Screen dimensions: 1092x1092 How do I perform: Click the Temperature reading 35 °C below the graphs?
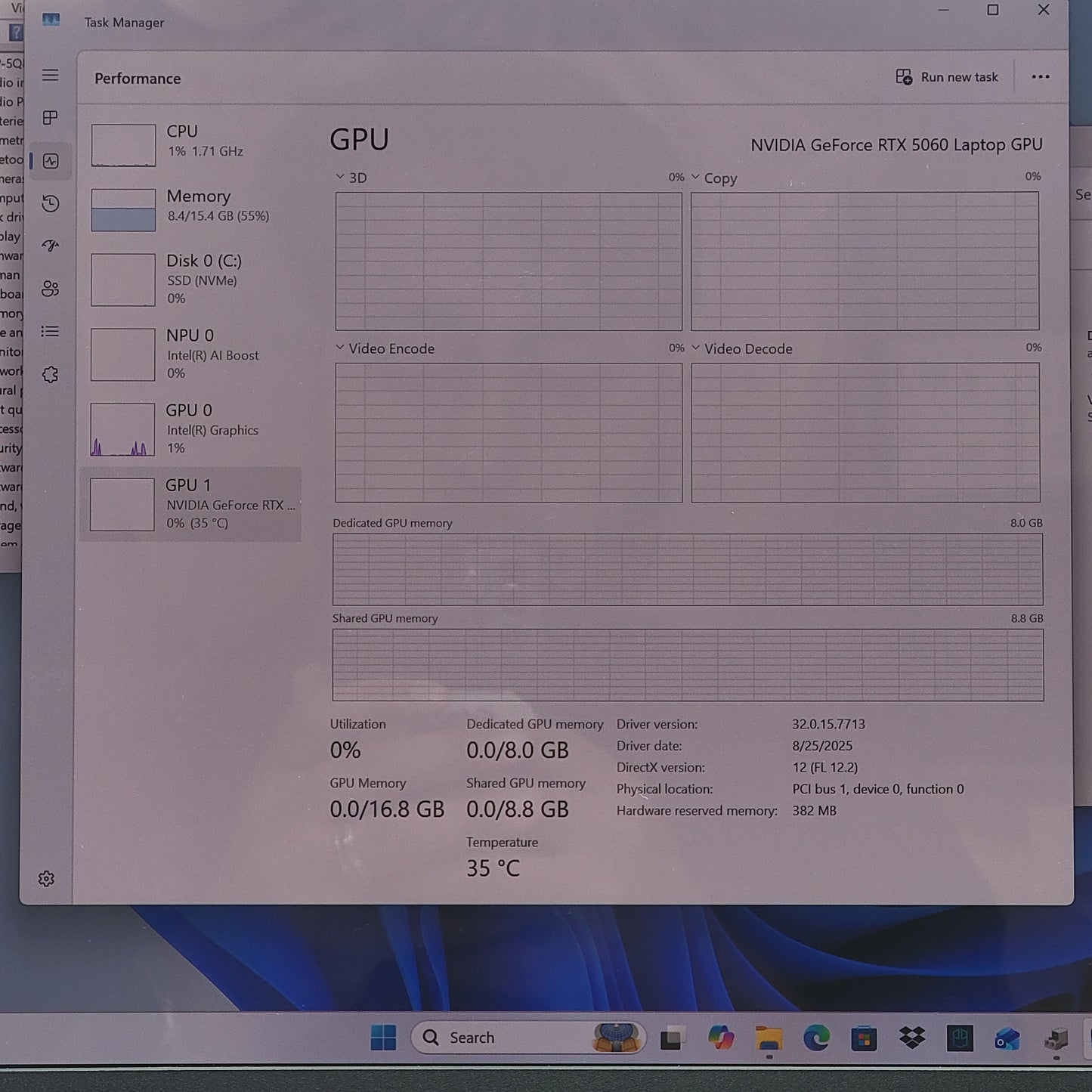[x=493, y=868]
